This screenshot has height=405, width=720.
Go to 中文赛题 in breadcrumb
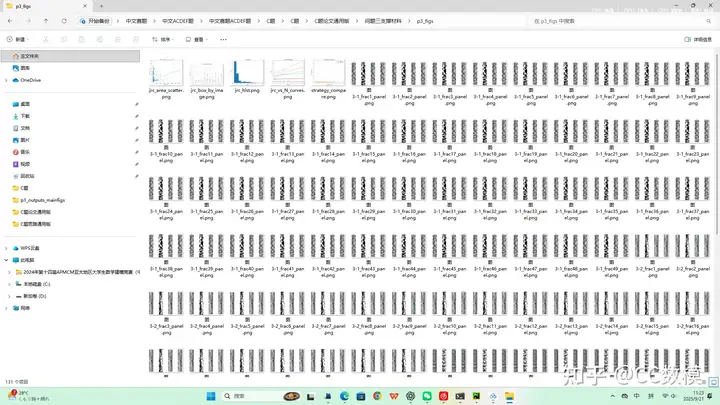tap(136, 21)
